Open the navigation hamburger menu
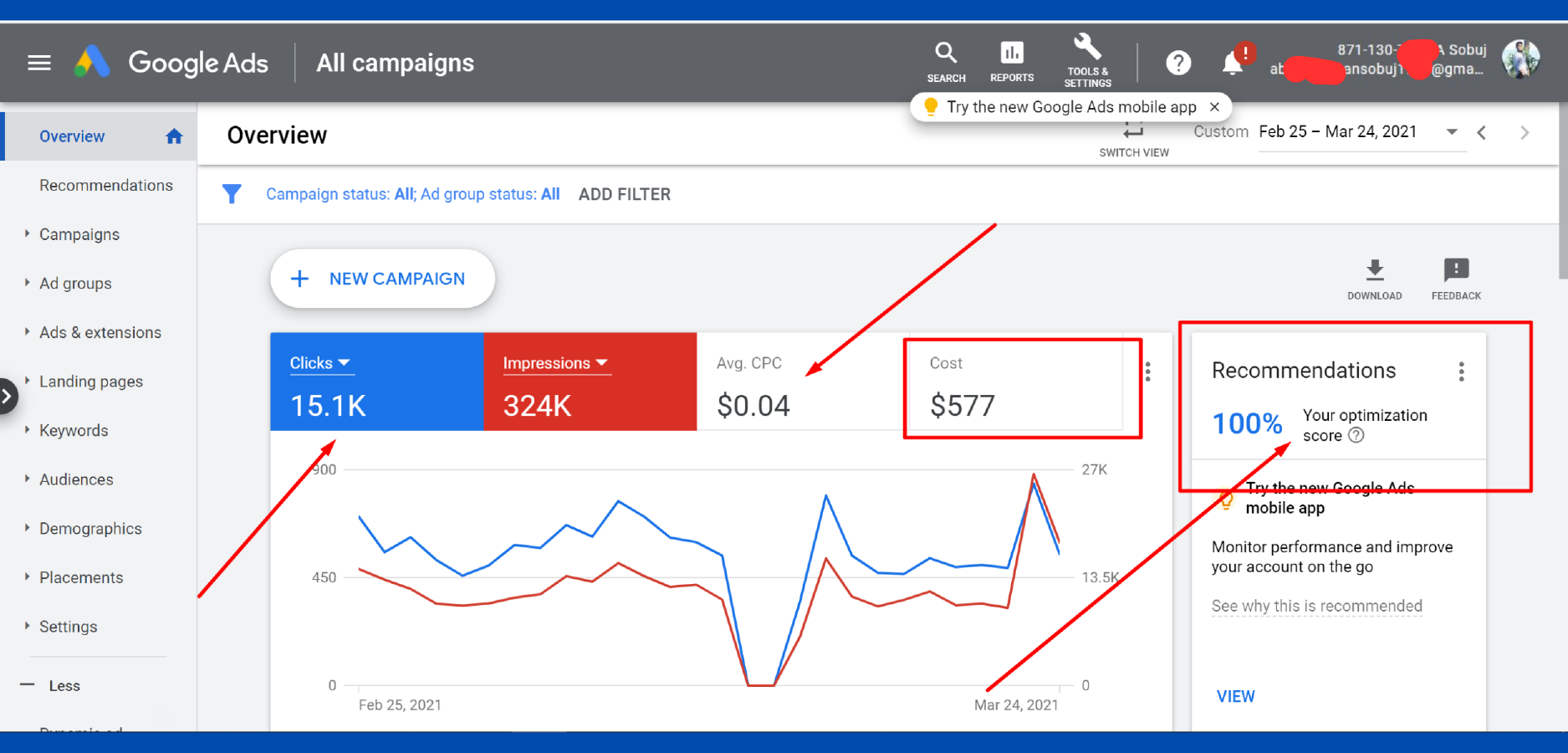The image size is (1568, 753). [x=38, y=63]
